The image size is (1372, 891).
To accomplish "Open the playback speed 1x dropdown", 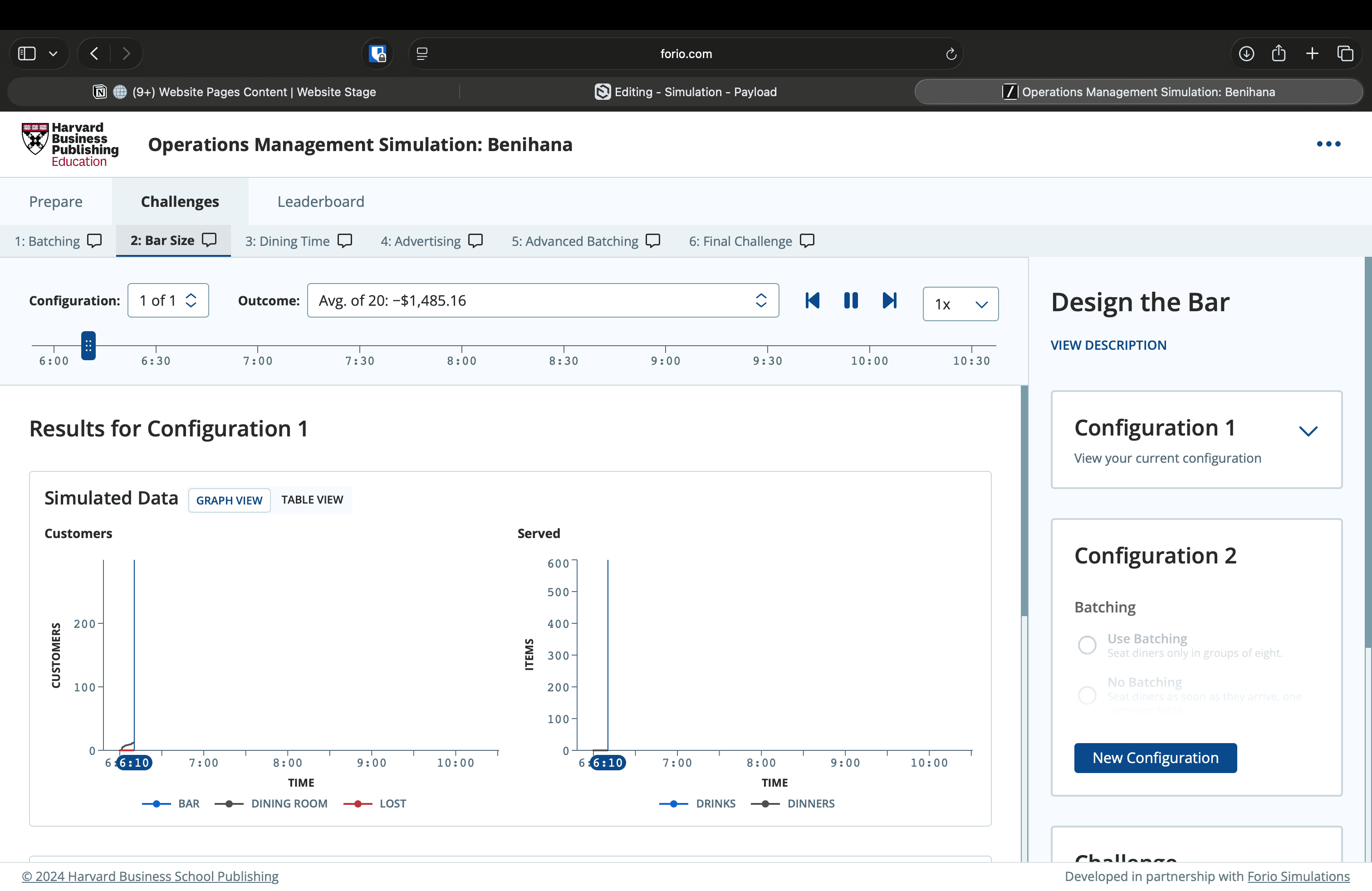I will pos(960,304).
